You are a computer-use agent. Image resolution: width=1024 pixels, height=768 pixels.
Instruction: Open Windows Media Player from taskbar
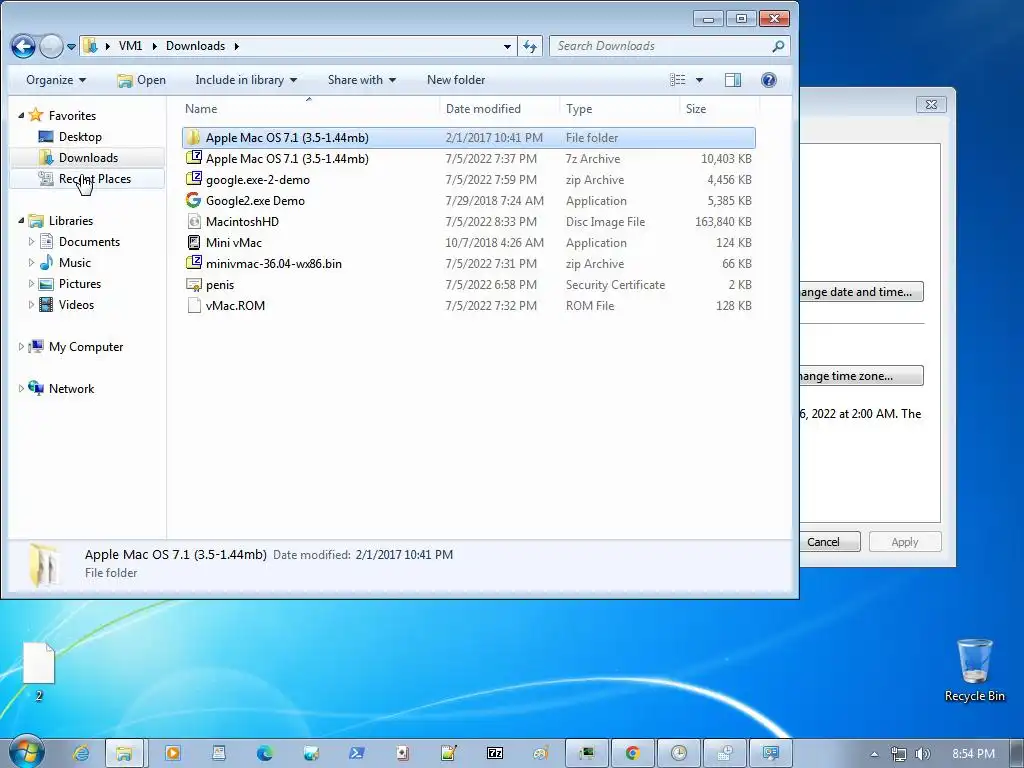click(173, 754)
